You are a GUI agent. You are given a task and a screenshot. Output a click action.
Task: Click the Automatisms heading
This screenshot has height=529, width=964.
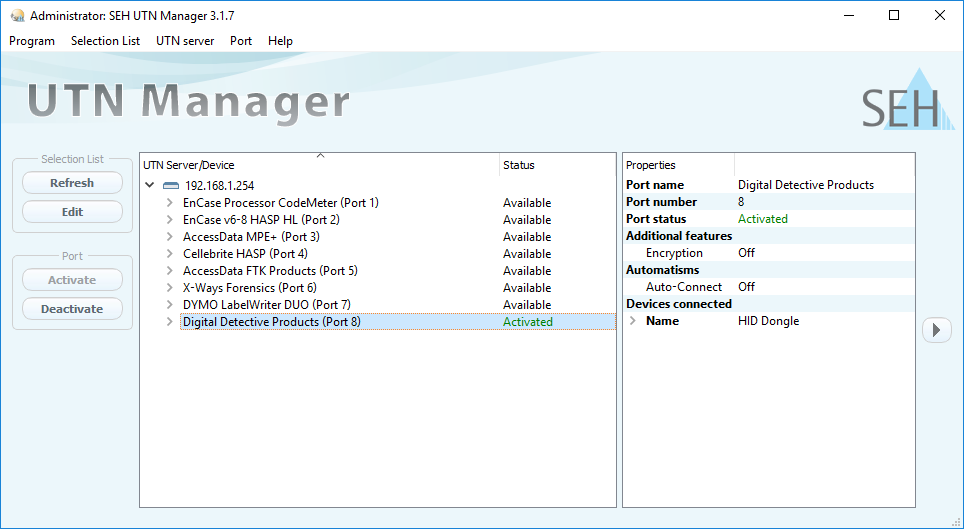point(662,270)
